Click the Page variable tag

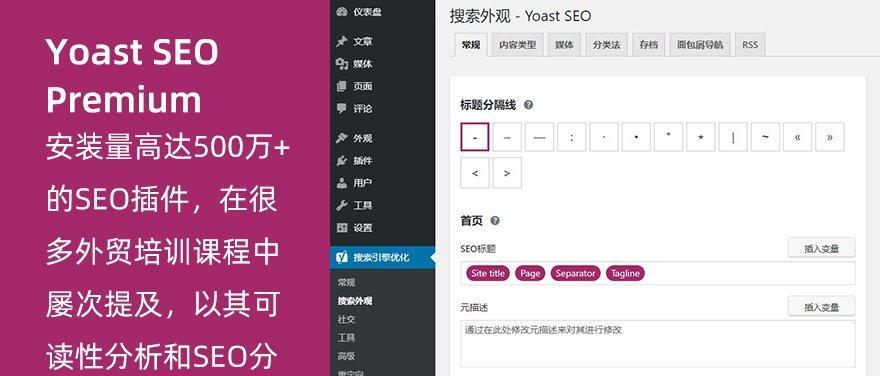530,273
